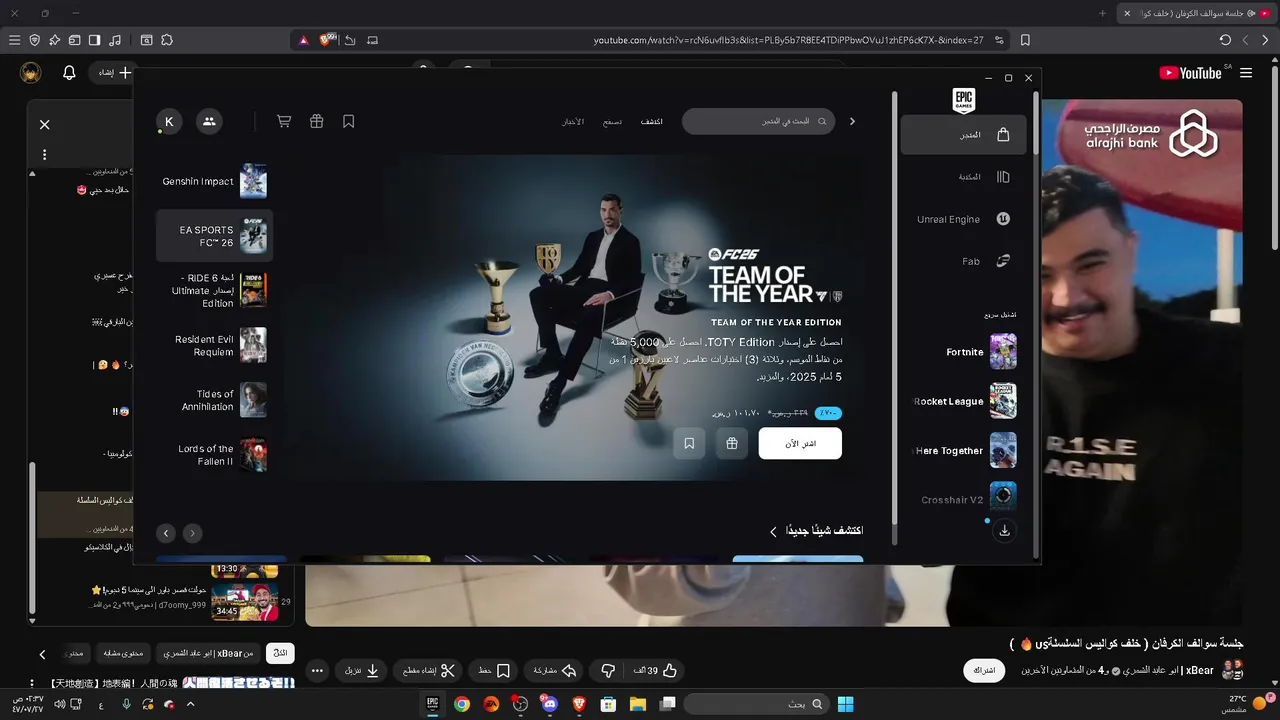Open Chrome from Windows taskbar
This screenshot has width=1280, height=720.
[461, 704]
